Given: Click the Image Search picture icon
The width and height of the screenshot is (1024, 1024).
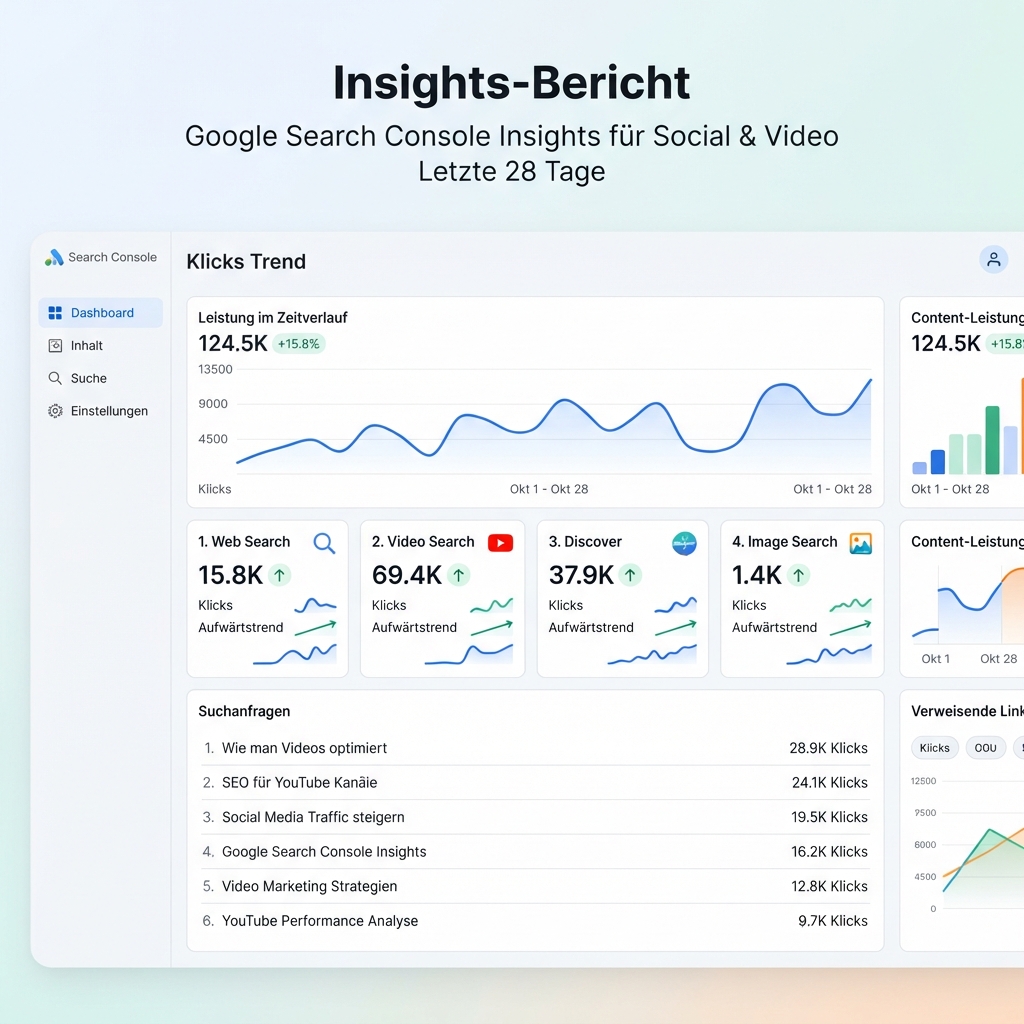Looking at the screenshot, I should 861,543.
